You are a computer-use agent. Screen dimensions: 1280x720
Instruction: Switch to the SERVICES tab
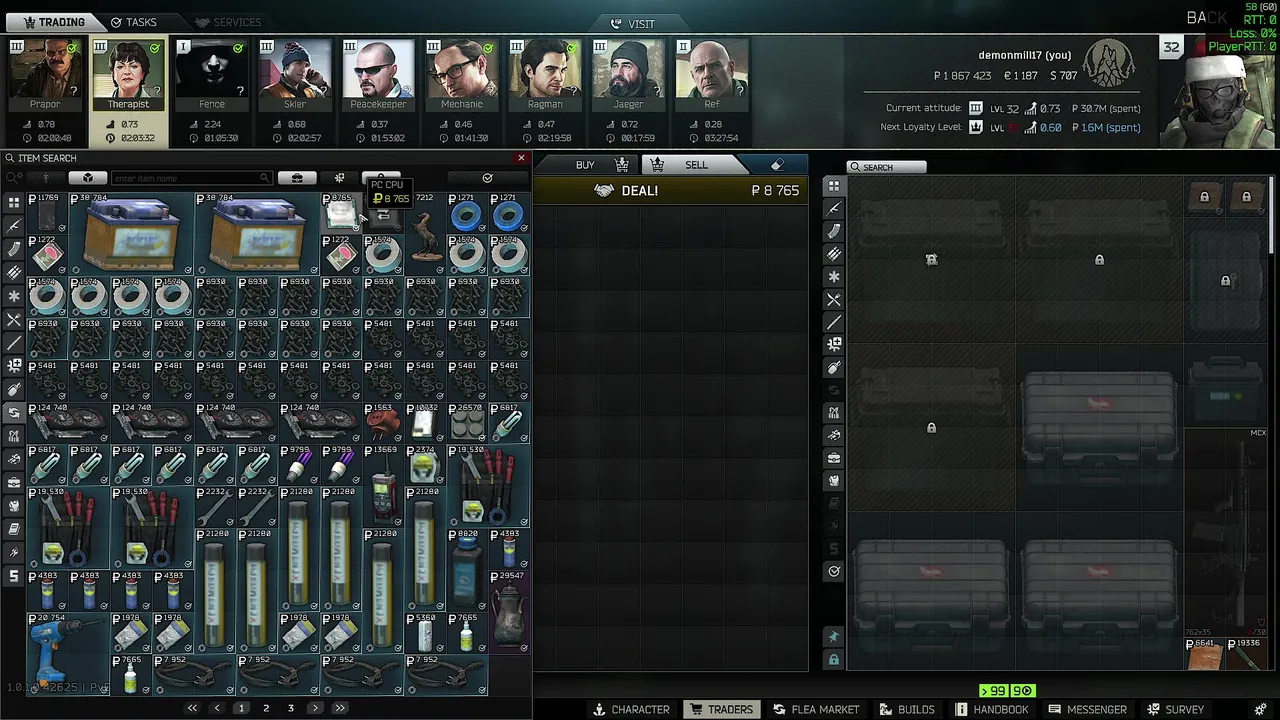coord(228,22)
